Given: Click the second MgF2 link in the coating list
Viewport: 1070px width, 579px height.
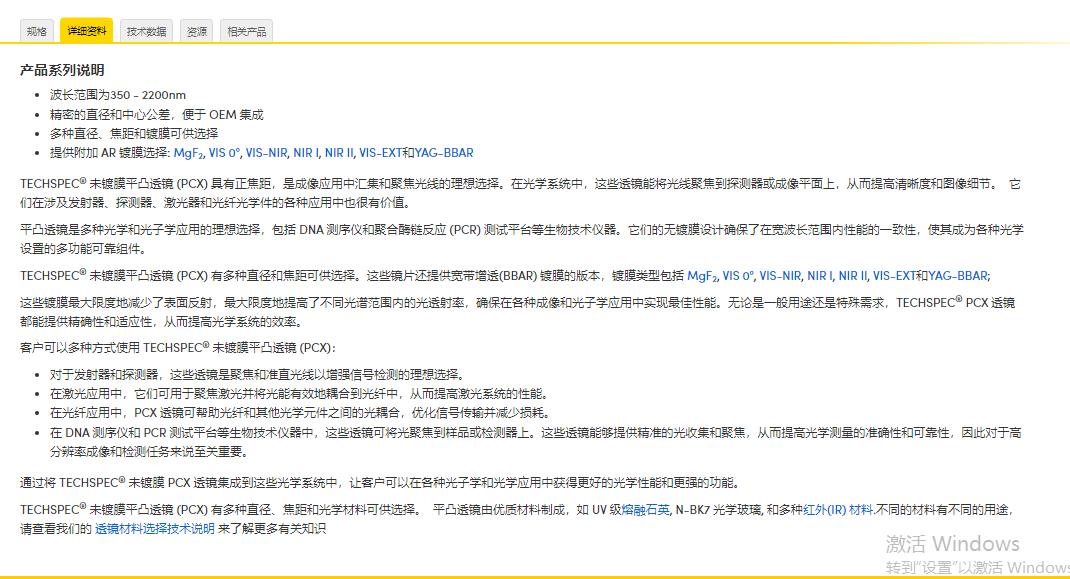Looking at the screenshot, I should point(706,276).
